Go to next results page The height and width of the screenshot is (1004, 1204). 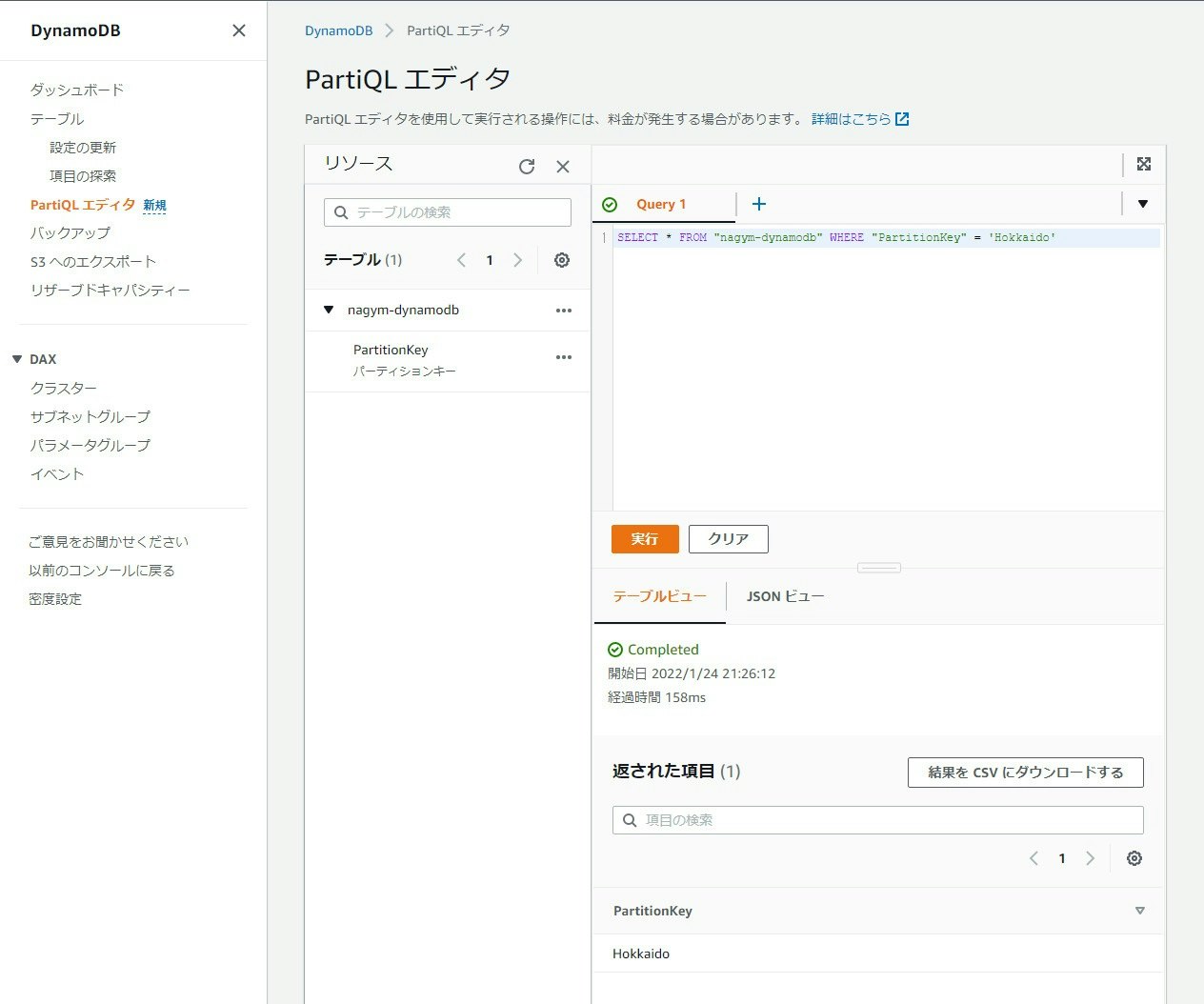pos(1091,858)
